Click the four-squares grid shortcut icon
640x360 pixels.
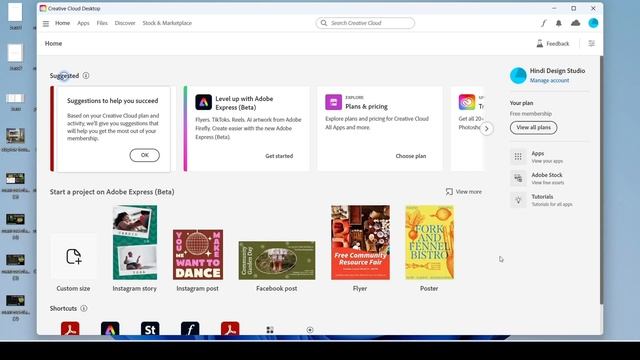point(270,330)
